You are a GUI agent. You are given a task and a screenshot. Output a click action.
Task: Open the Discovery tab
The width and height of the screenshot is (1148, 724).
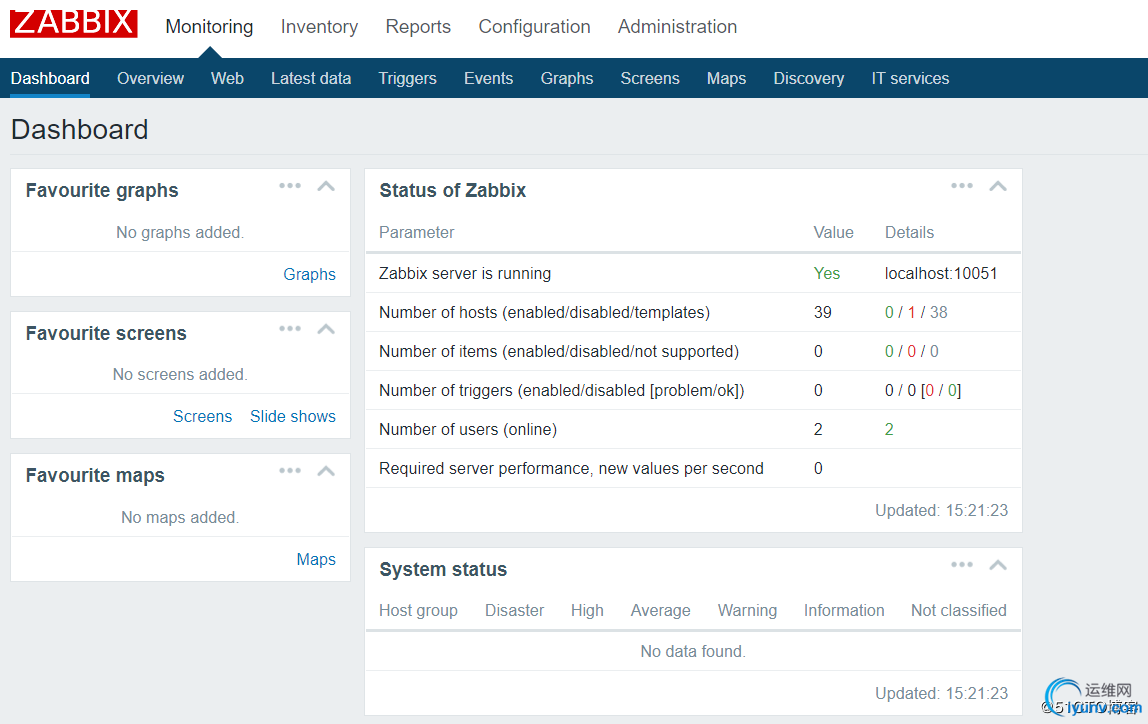coord(808,78)
